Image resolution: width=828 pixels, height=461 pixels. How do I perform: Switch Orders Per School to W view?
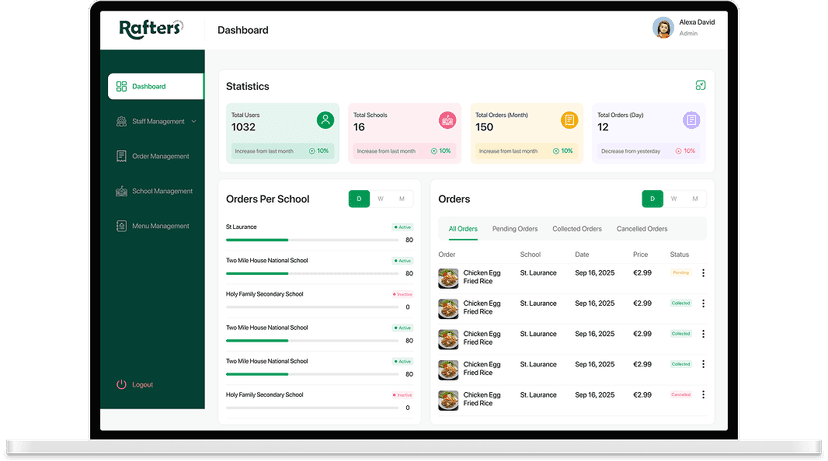click(380, 199)
